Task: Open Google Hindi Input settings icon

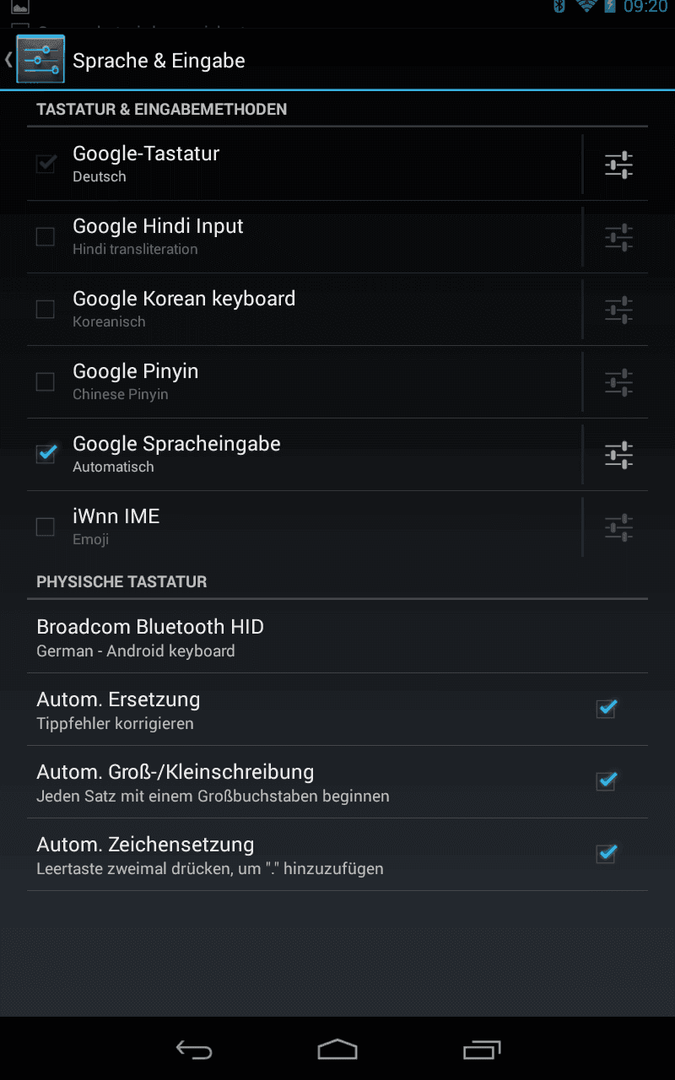Action: 619,238
